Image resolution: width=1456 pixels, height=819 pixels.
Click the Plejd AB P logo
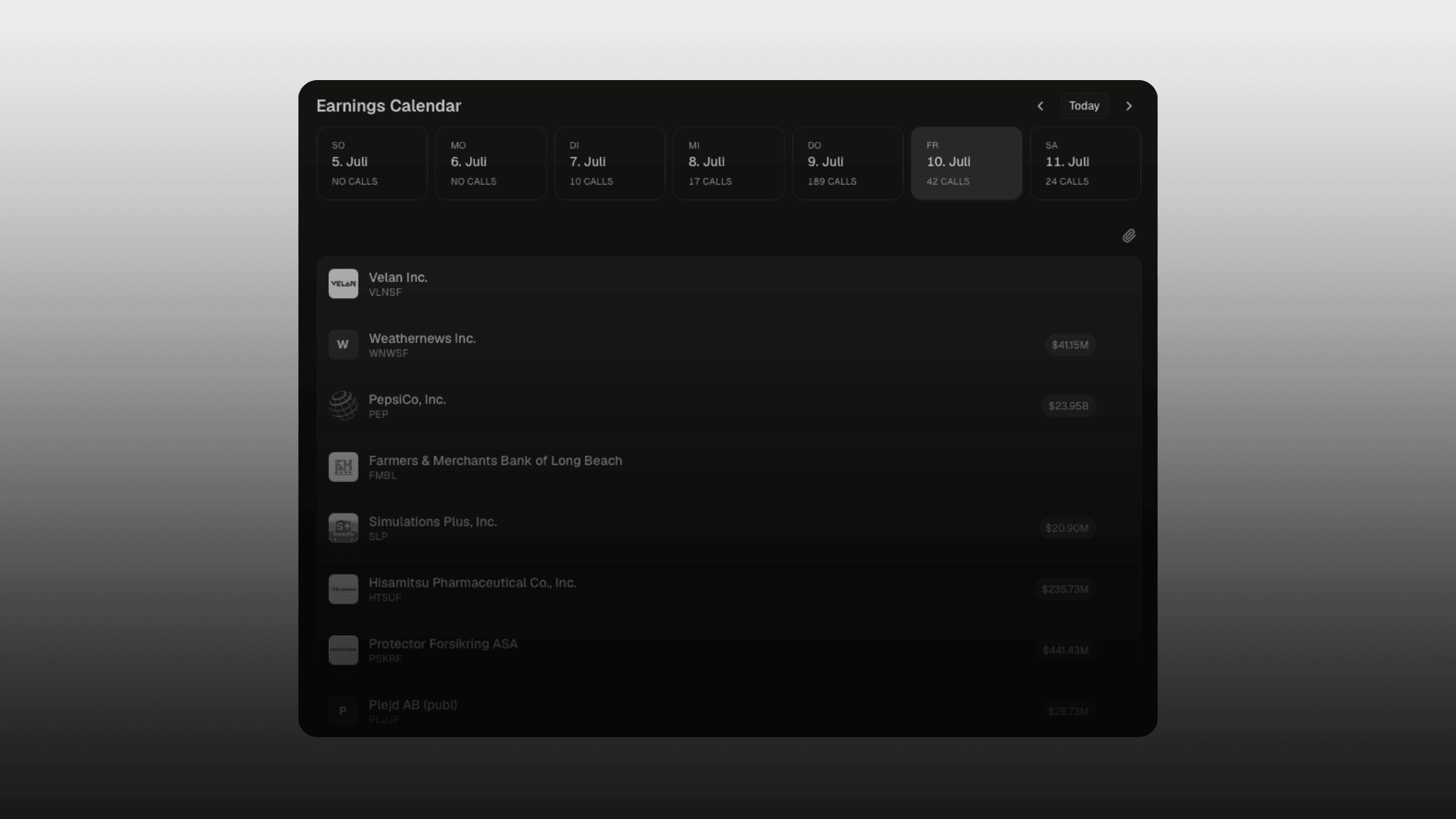coord(343,711)
